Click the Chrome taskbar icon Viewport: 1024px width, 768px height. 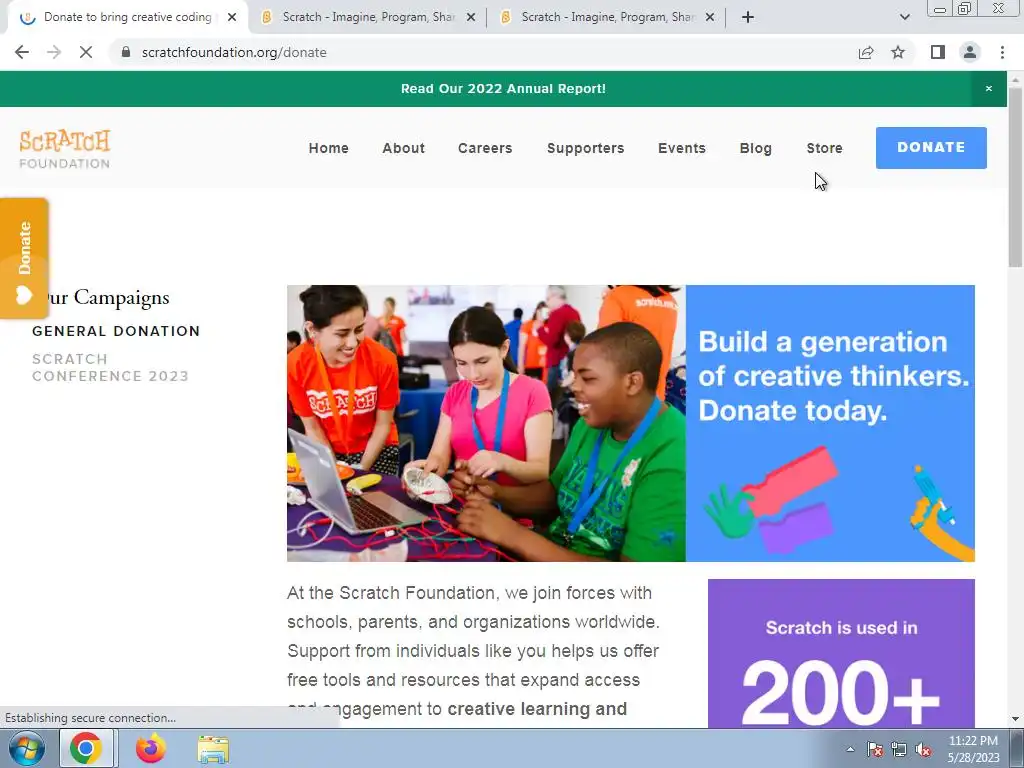pos(86,748)
